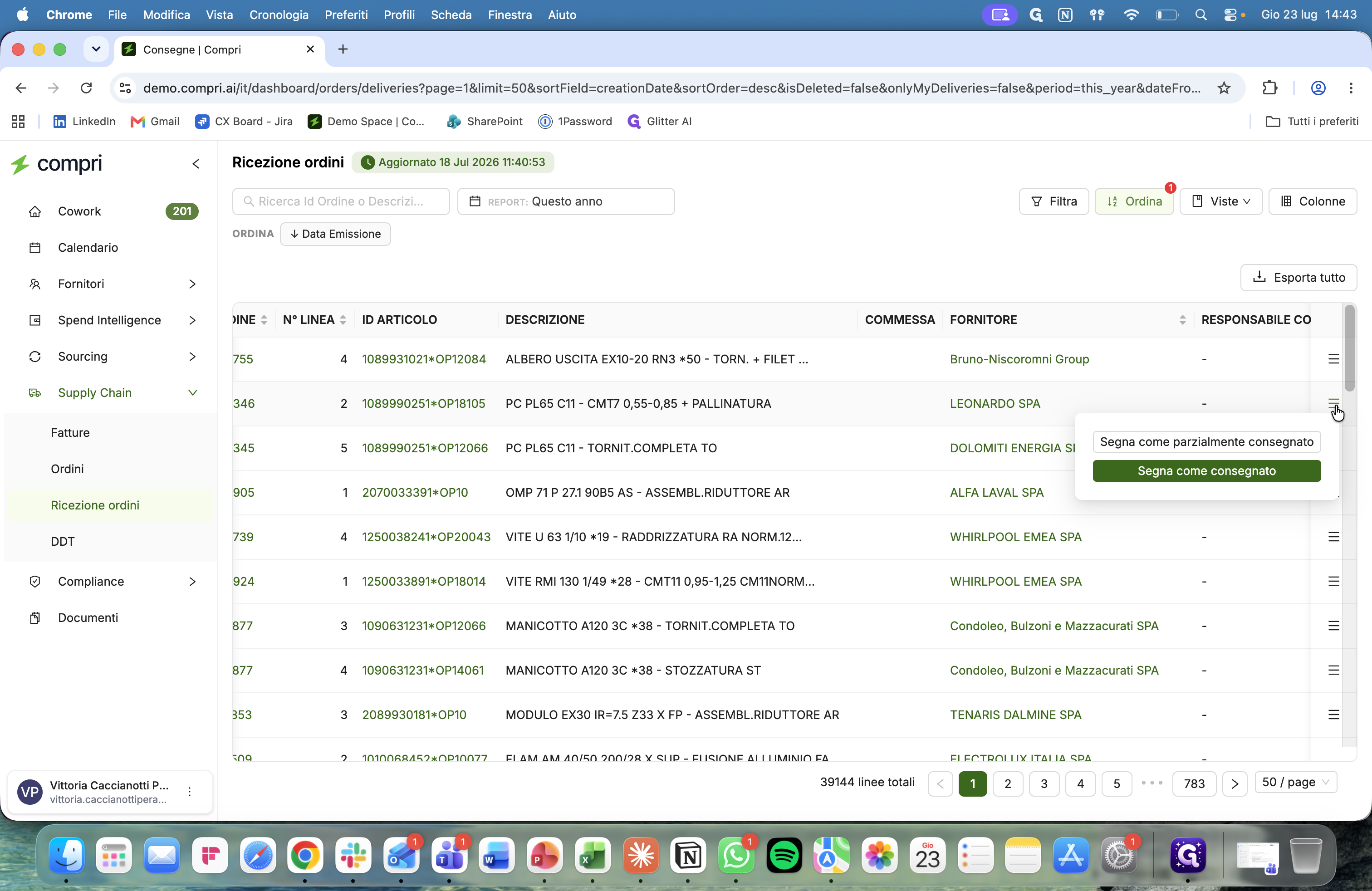Viewport: 1372px width, 891px height.
Task: Open the Bruno-Niscoromni Group supplier link
Action: pos(1019,359)
